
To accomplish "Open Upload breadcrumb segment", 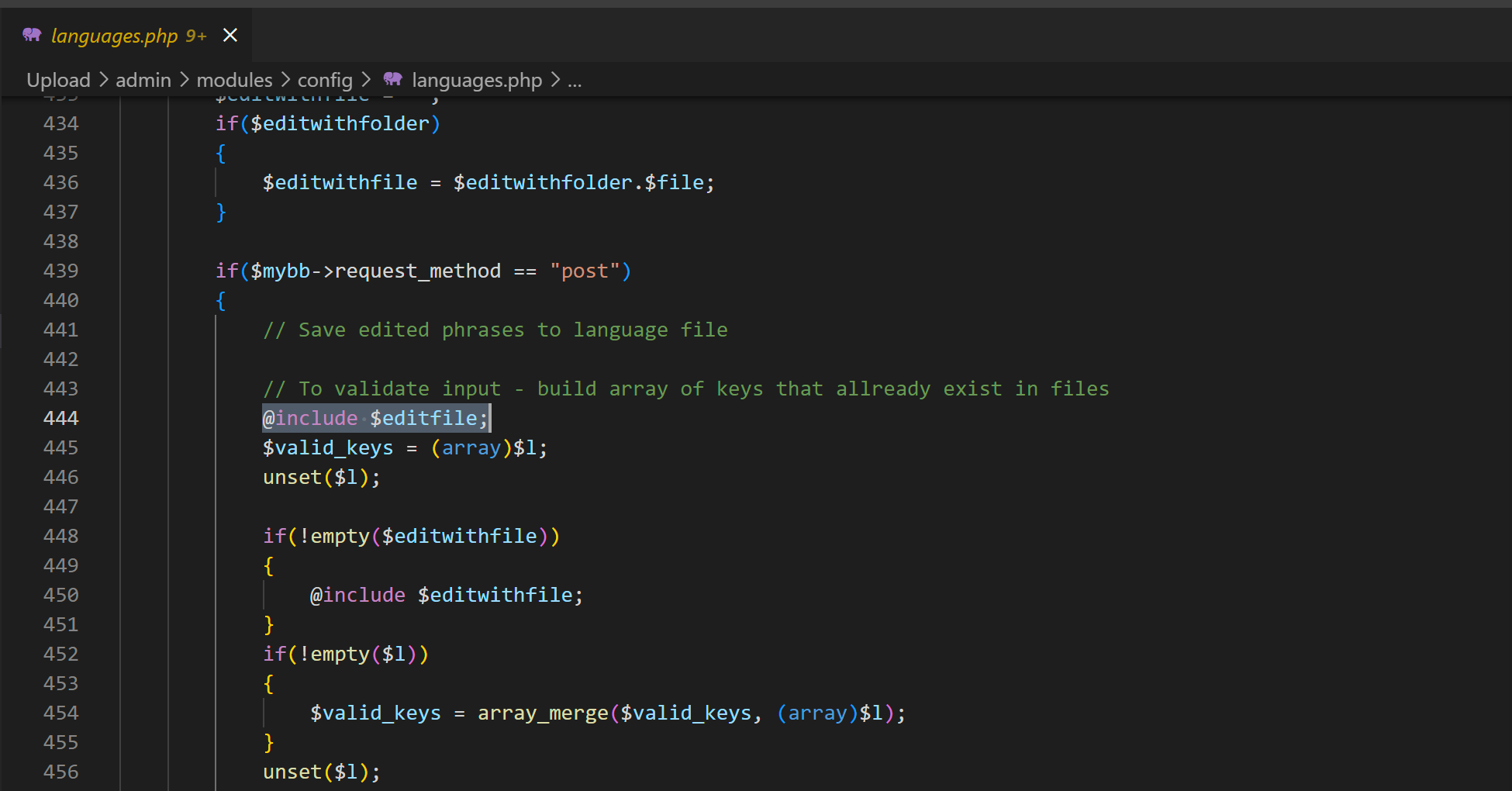I will (x=58, y=80).
